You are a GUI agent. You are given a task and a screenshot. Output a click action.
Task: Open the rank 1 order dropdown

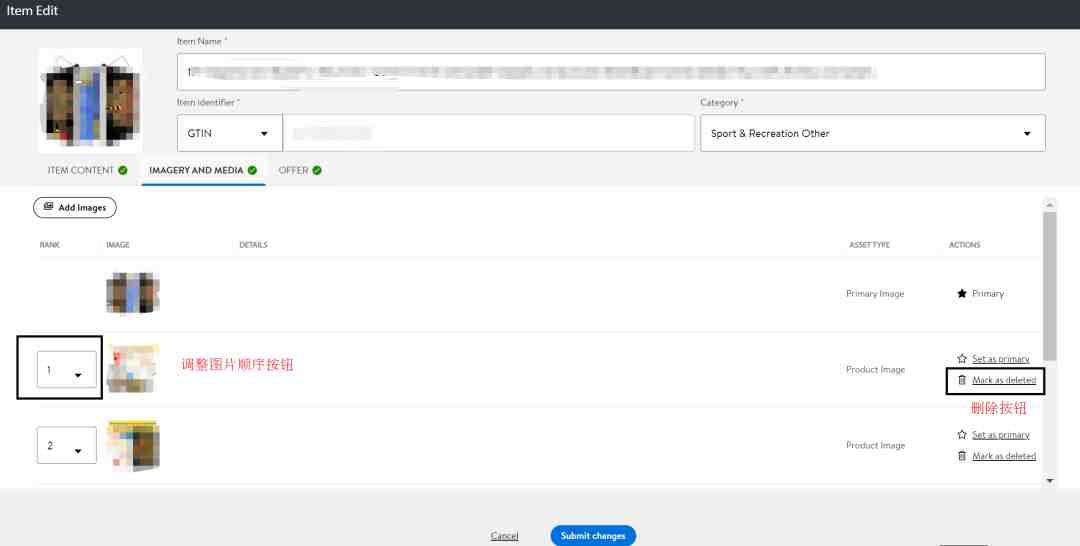pyautogui.click(x=67, y=370)
